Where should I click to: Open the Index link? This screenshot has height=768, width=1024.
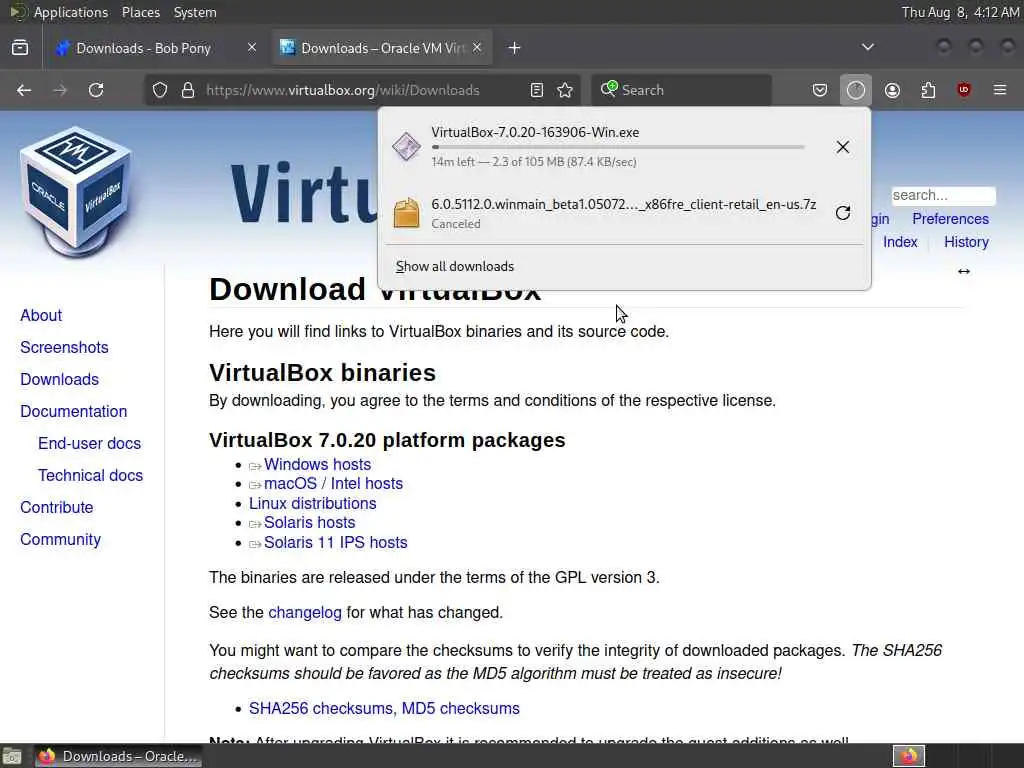coord(900,242)
